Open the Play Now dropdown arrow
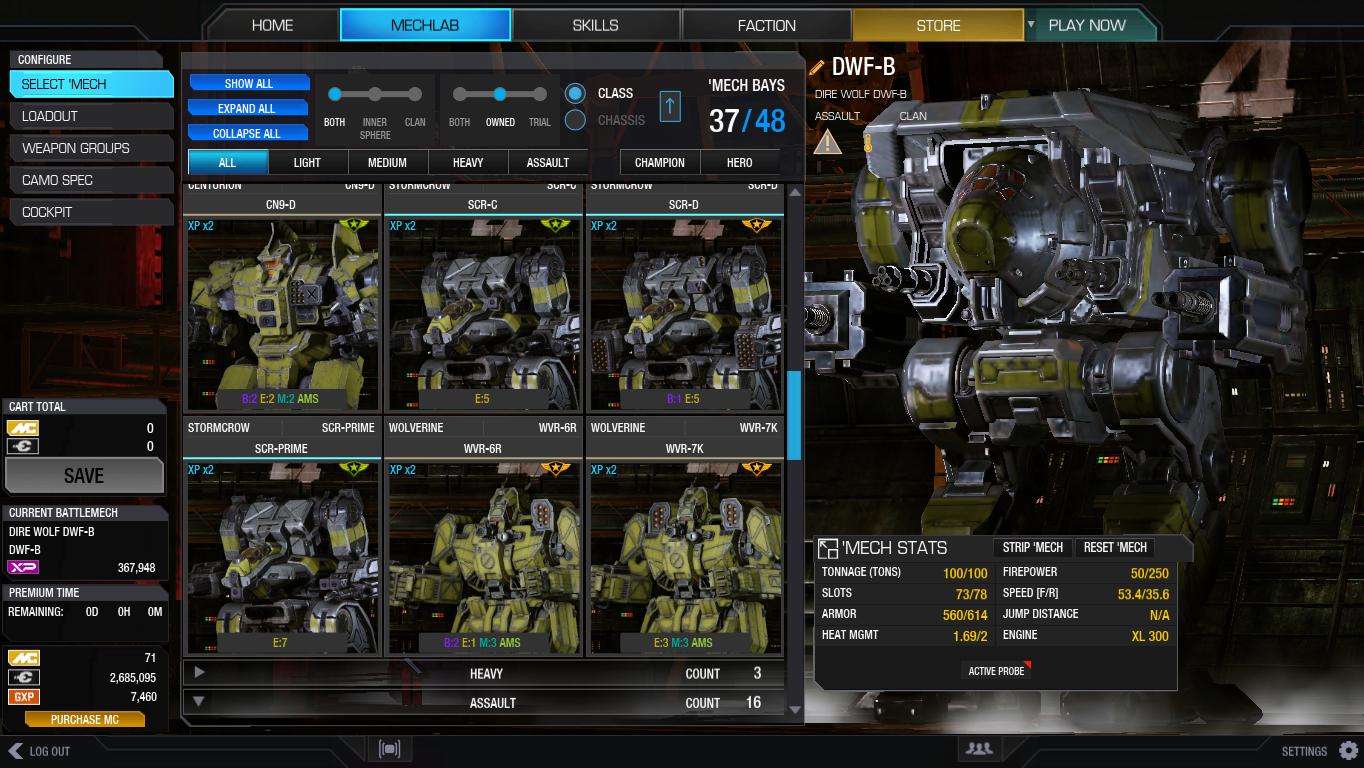This screenshot has width=1364, height=768. (x=1031, y=24)
